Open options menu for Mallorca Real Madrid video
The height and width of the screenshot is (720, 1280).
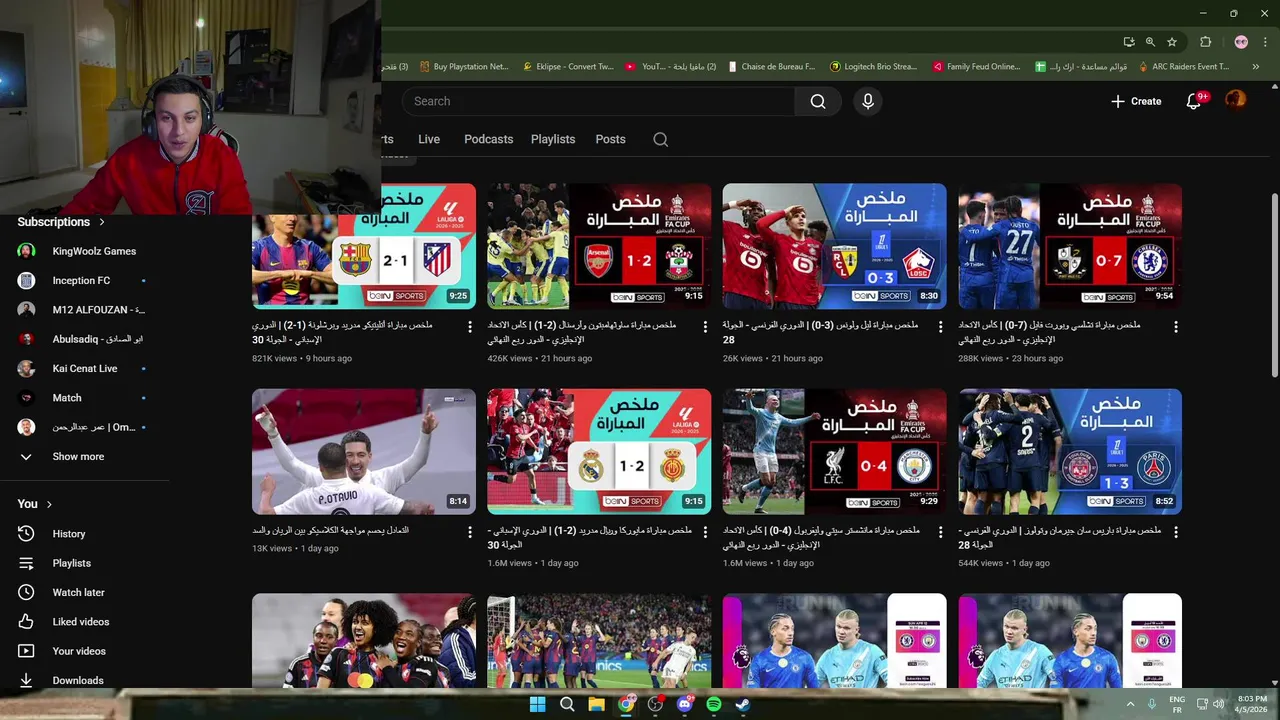(705, 532)
